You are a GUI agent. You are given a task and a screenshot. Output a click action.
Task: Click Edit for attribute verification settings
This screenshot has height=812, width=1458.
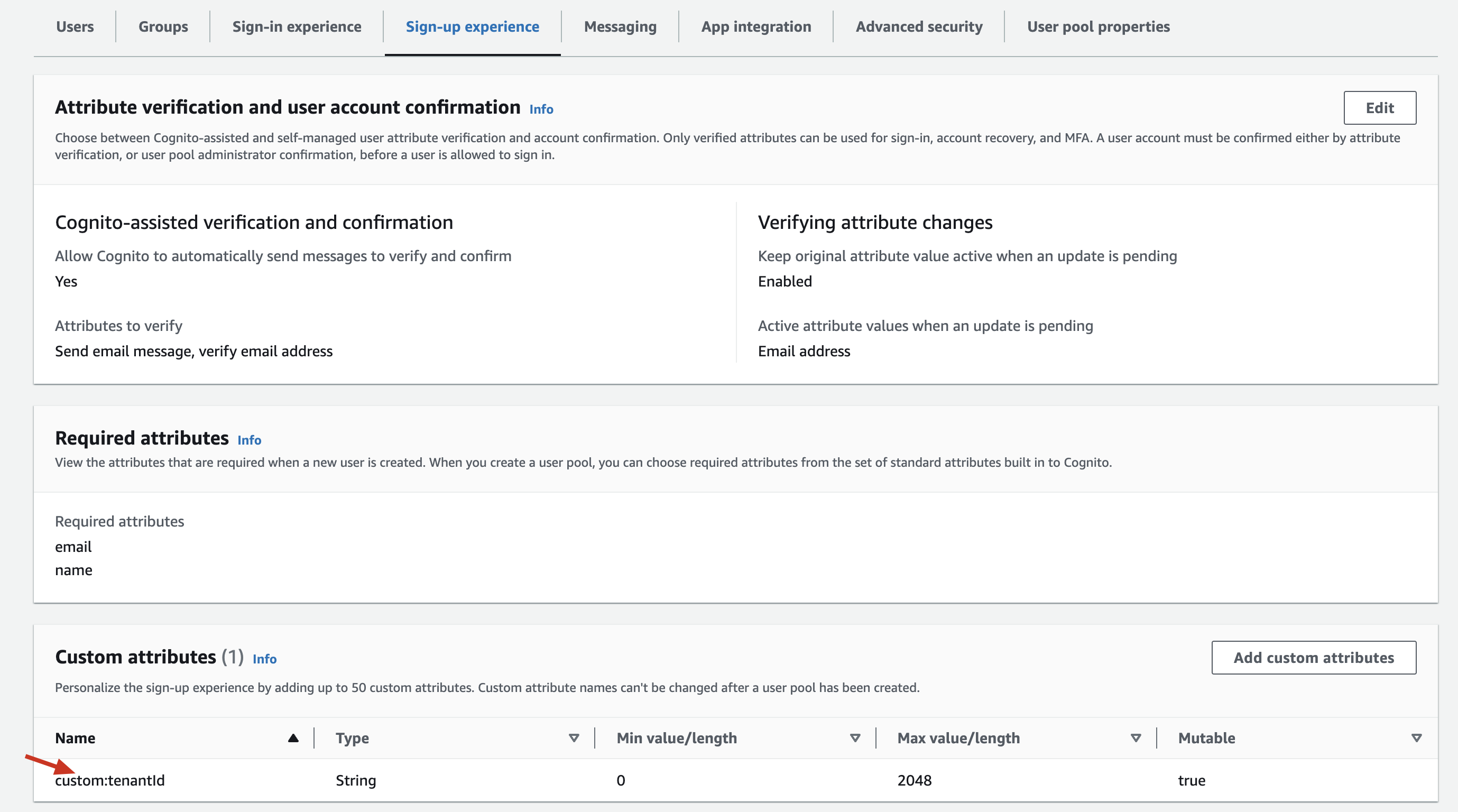[x=1379, y=107]
